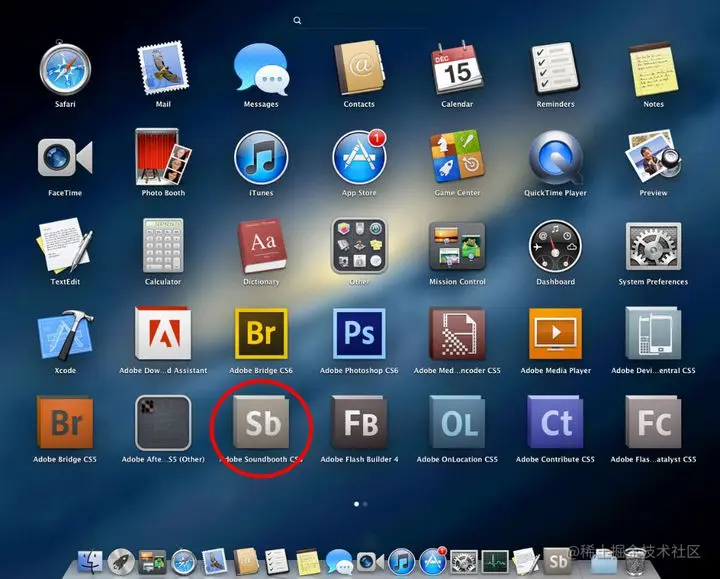Open Finder from the Dock
Image resolution: width=720 pixels, height=579 pixels.
click(90, 561)
